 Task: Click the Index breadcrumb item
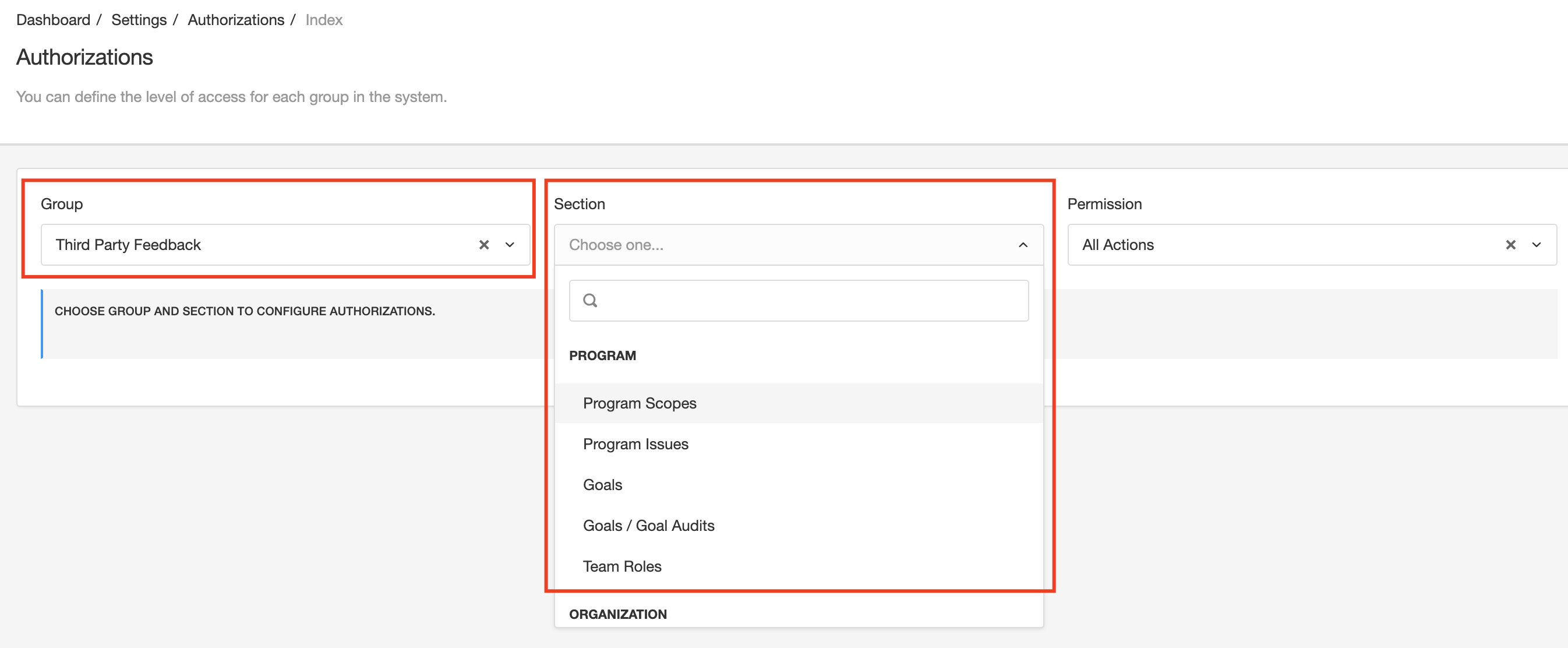pyautogui.click(x=324, y=20)
